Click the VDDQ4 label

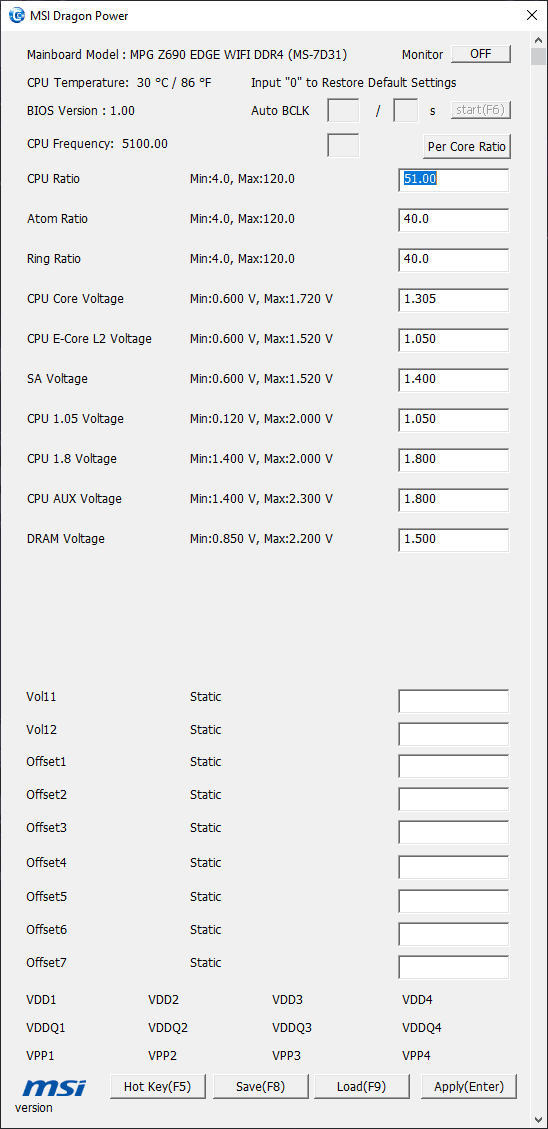click(421, 1027)
